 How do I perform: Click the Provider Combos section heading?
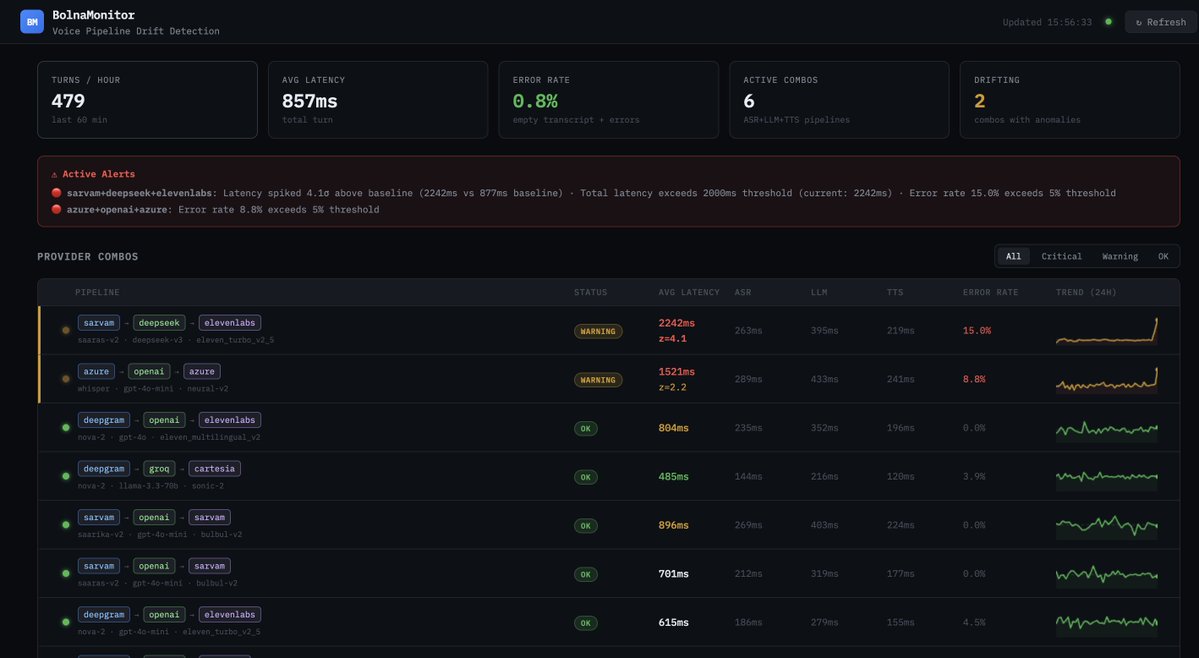[88, 257]
